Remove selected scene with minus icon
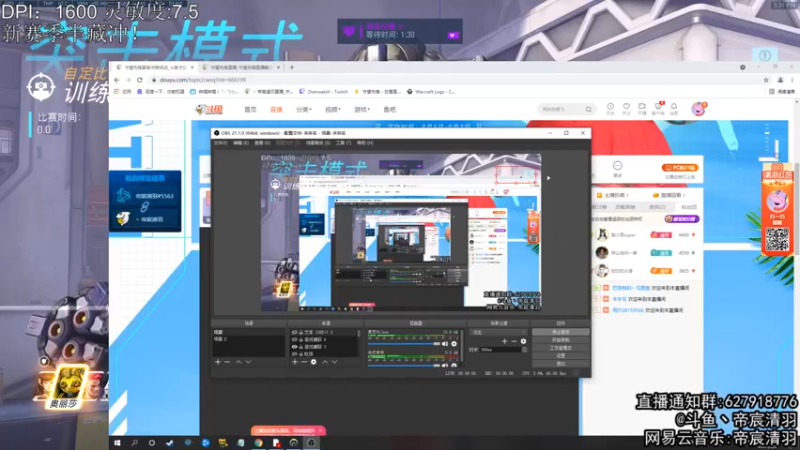The height and width of the screenshot is (450, 800). coord(227,362)
